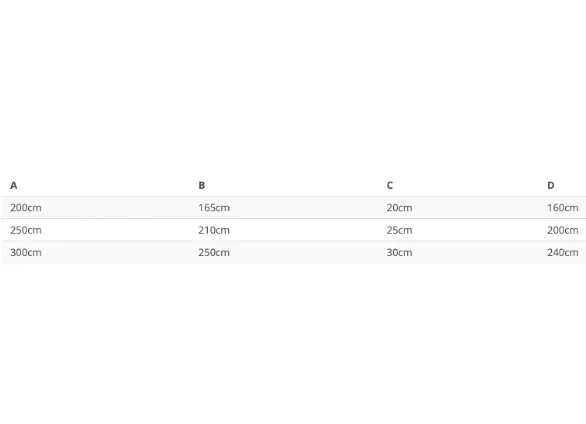Screen dimensions: 586x424
Task: Click column header C
Action: tap(390, 185)
